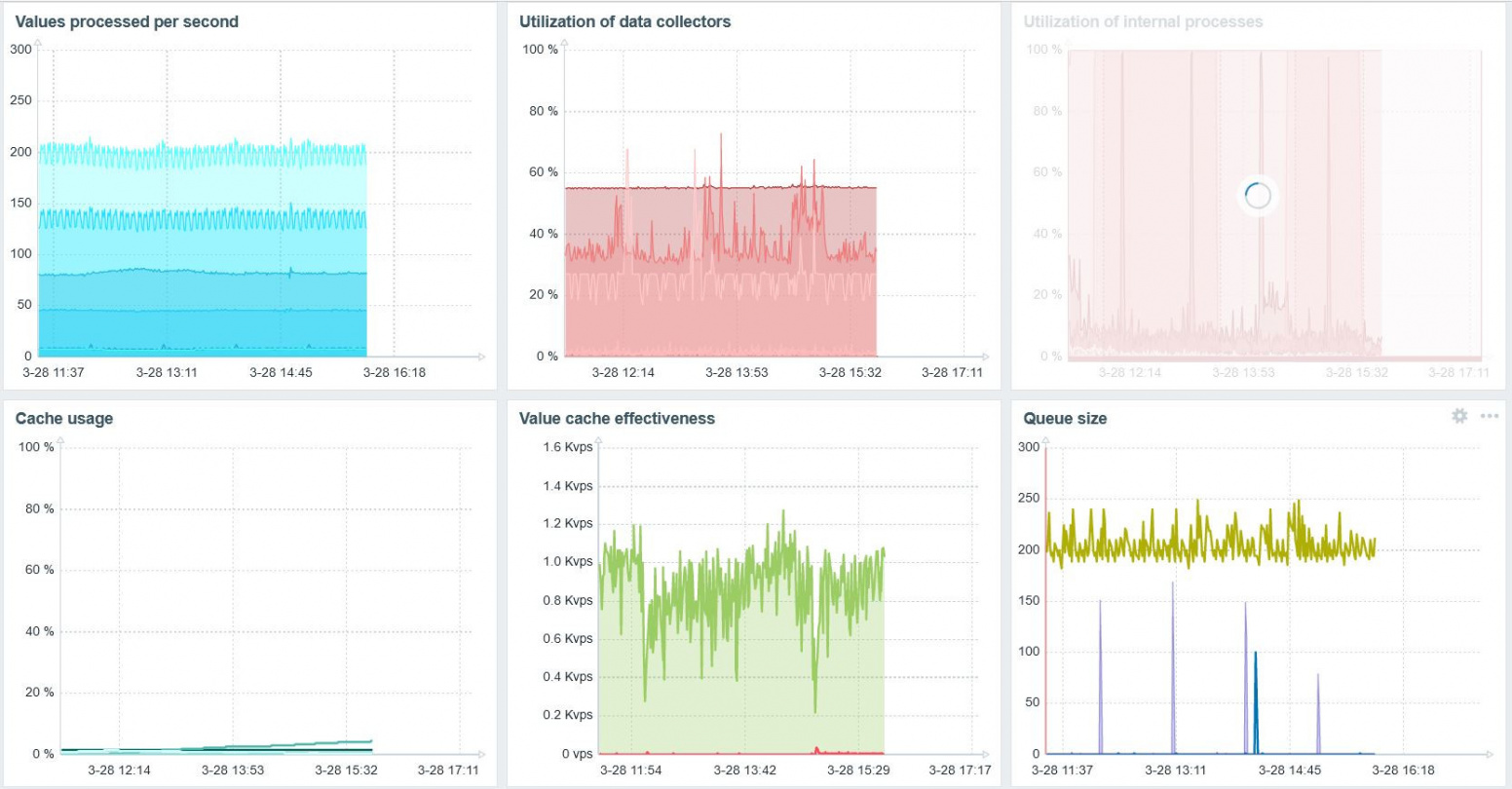Click '20 %' in the Cache usage graph

point(39,693)
